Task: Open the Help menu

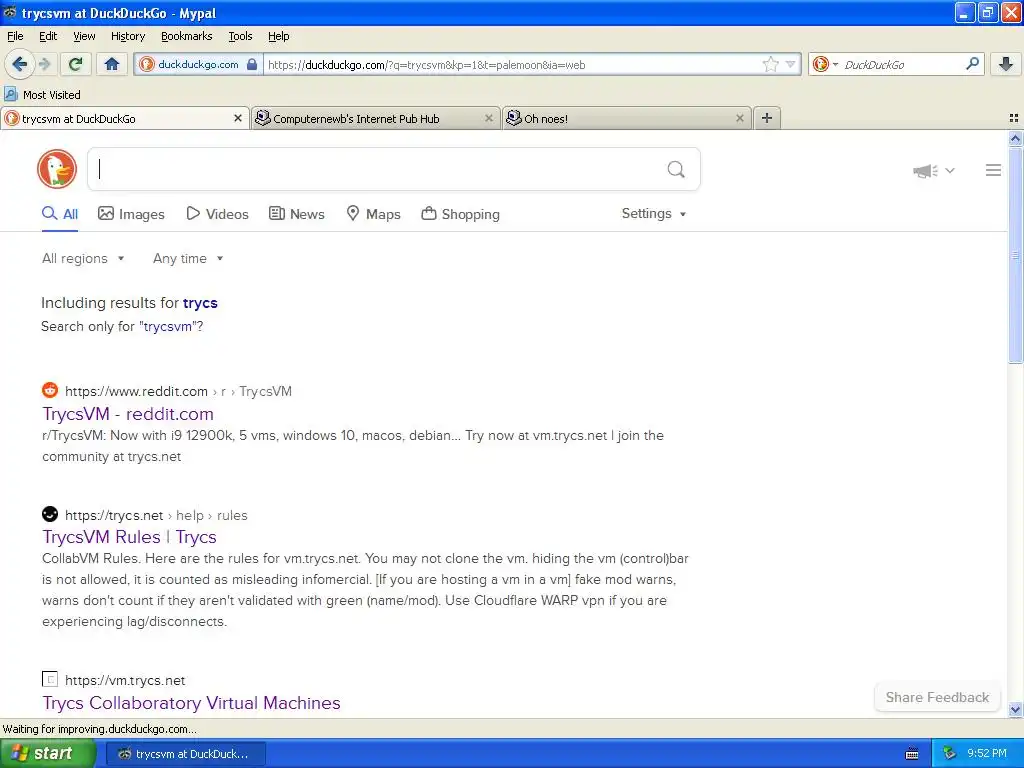Action: (279, 36)
